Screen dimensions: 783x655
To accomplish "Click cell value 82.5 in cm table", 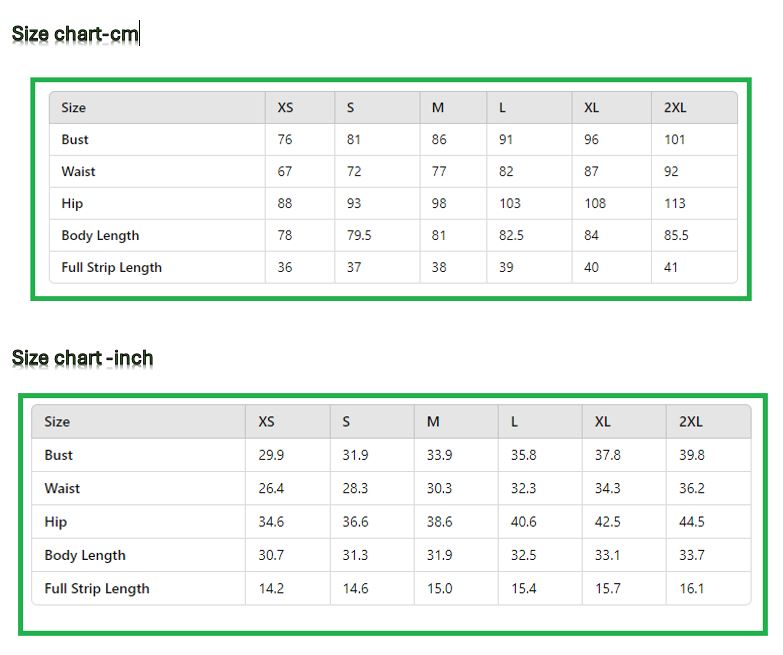I will pyautogui.click(x=511, y=236).
